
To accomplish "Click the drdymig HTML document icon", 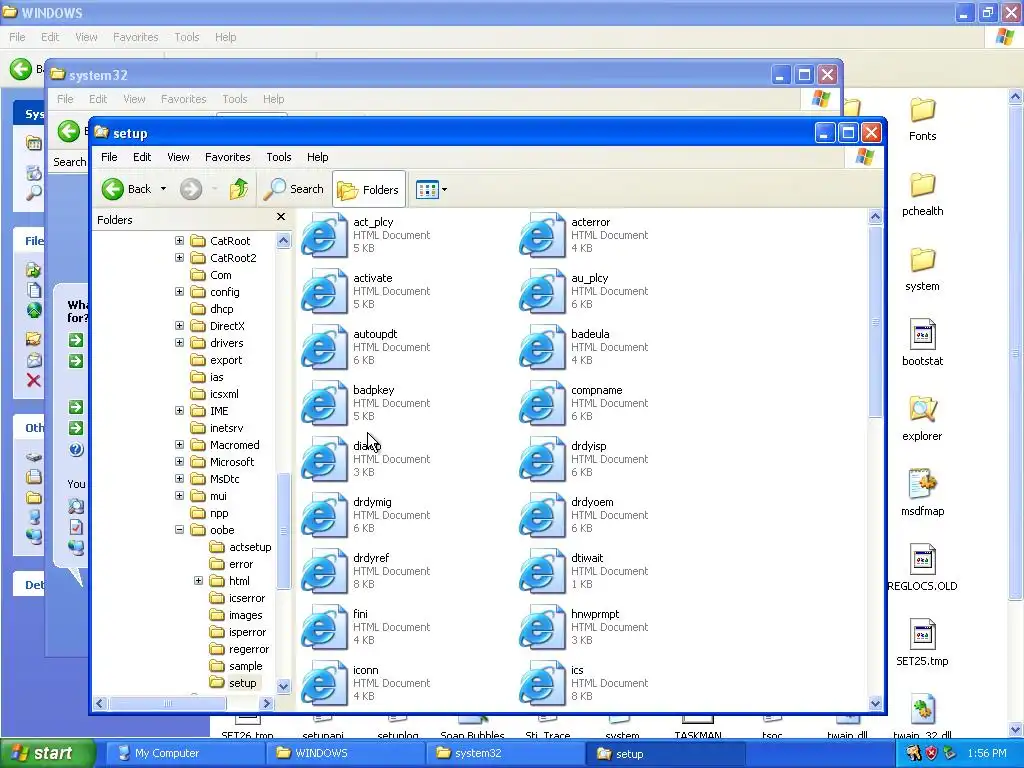I will coord(325,515).
